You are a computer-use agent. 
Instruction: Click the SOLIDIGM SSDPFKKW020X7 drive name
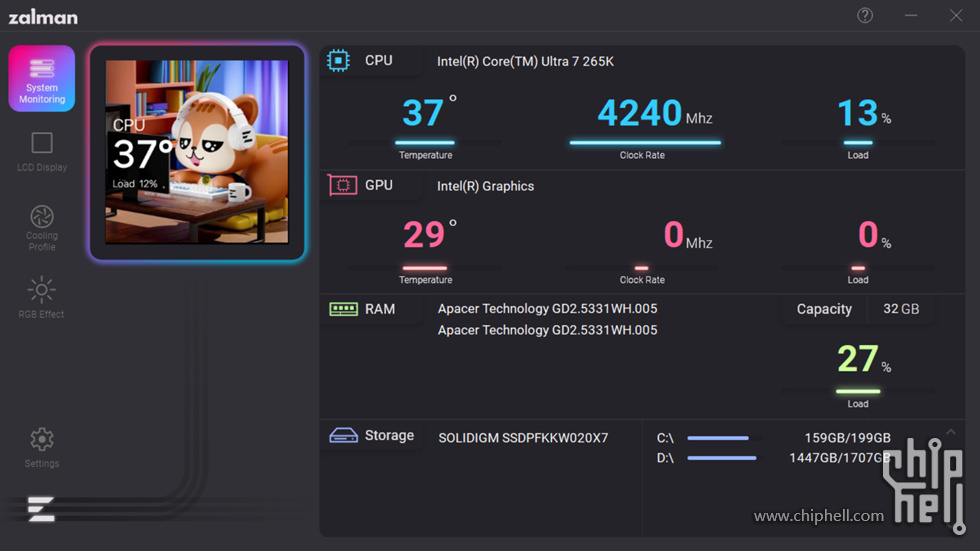pyautogui.click(x=523, y=438)
